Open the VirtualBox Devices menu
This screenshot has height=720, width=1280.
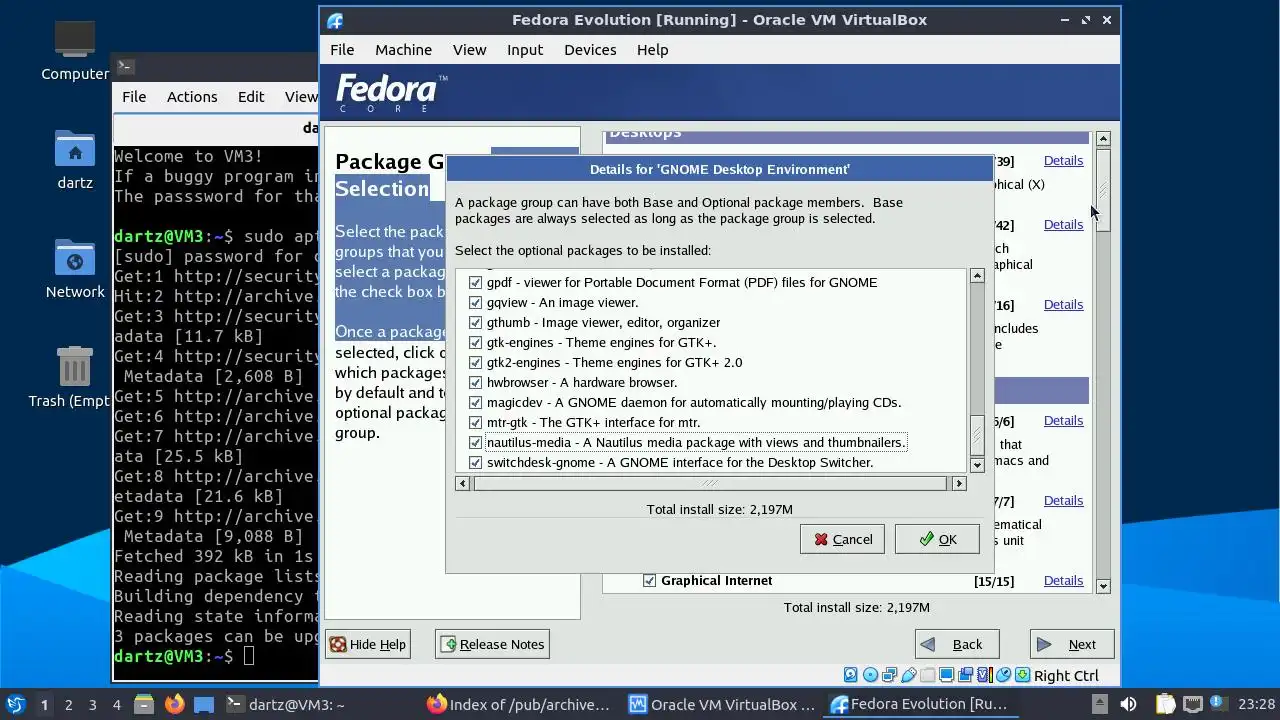[x=590, y=49]
